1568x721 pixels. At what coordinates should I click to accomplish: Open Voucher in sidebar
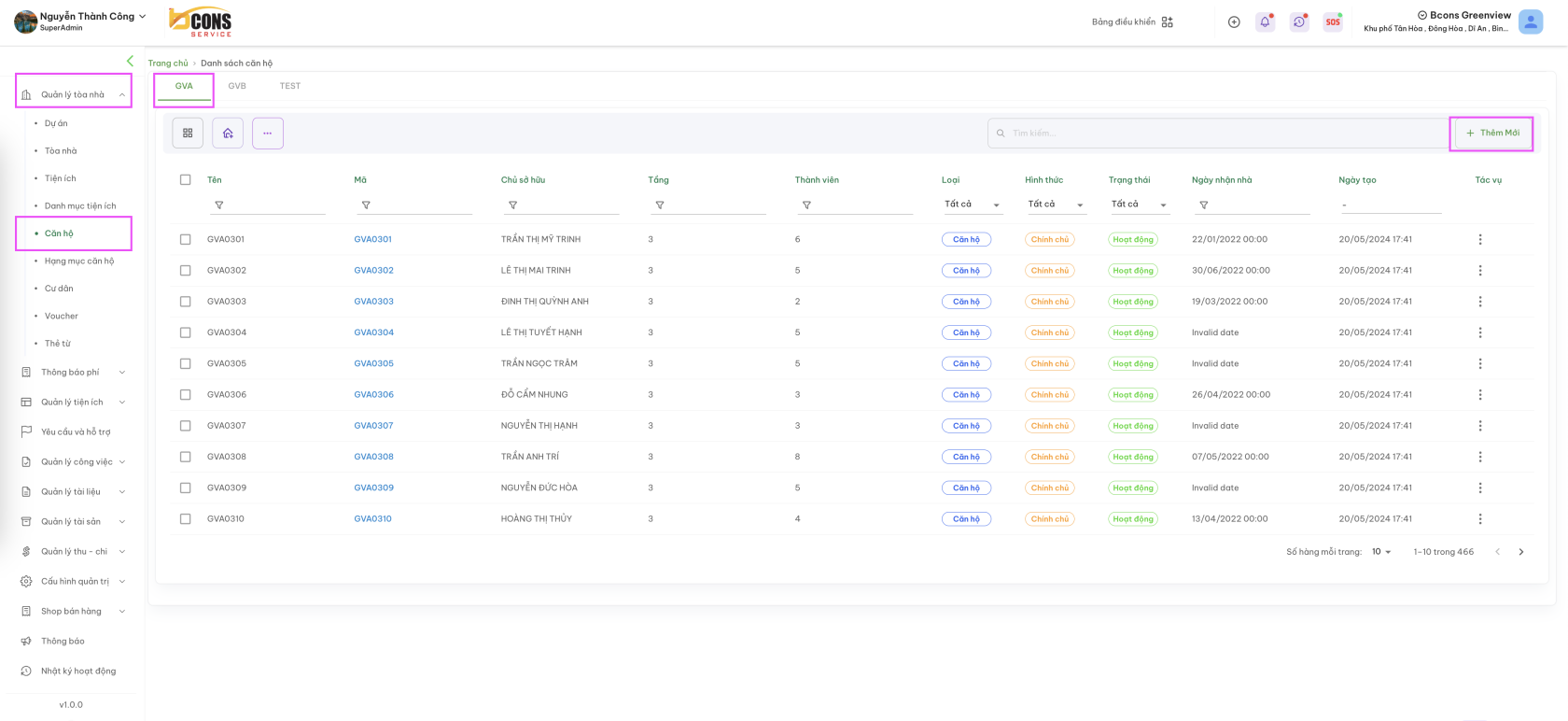(x=62, y=316)
